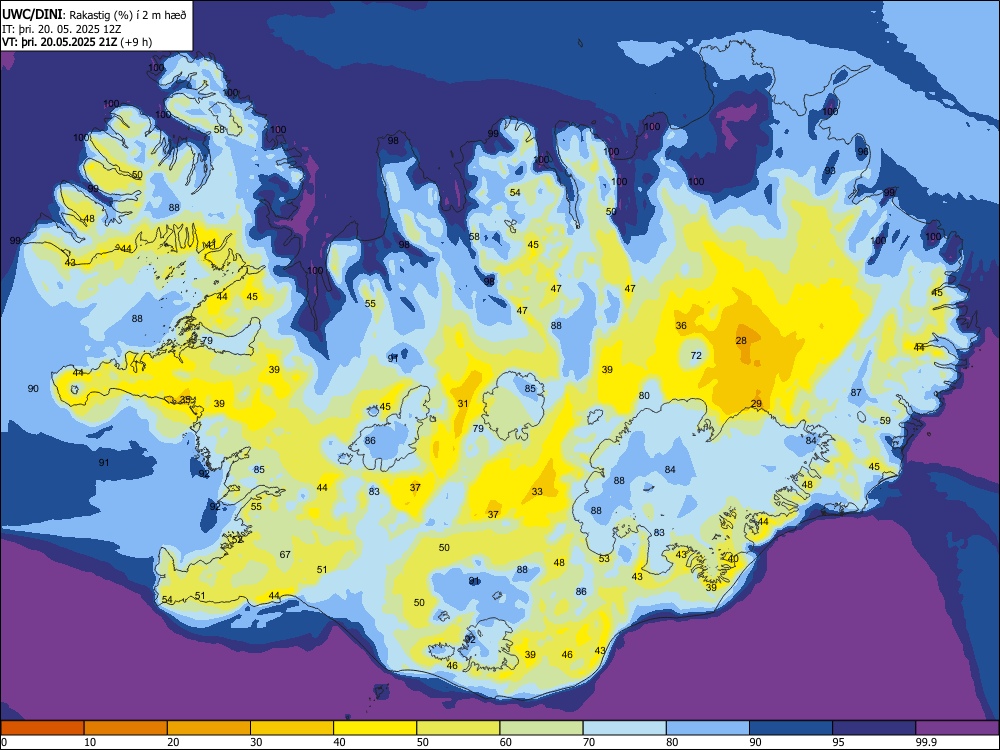
Task: Click the '60' legend tick label
Action: [506, 742]
